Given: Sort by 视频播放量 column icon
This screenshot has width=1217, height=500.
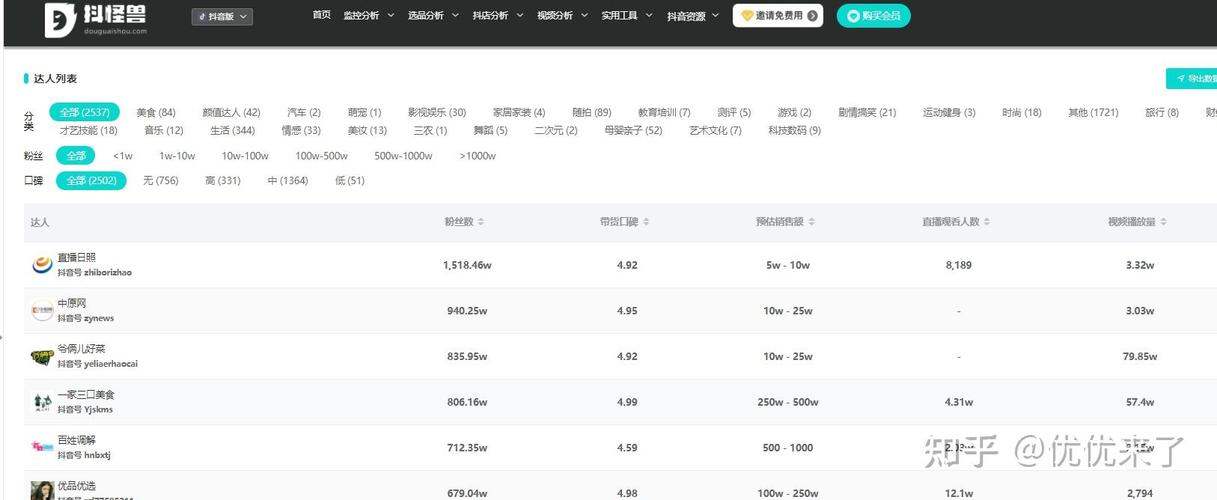Looking at the screenshot, I should 1163,222.
